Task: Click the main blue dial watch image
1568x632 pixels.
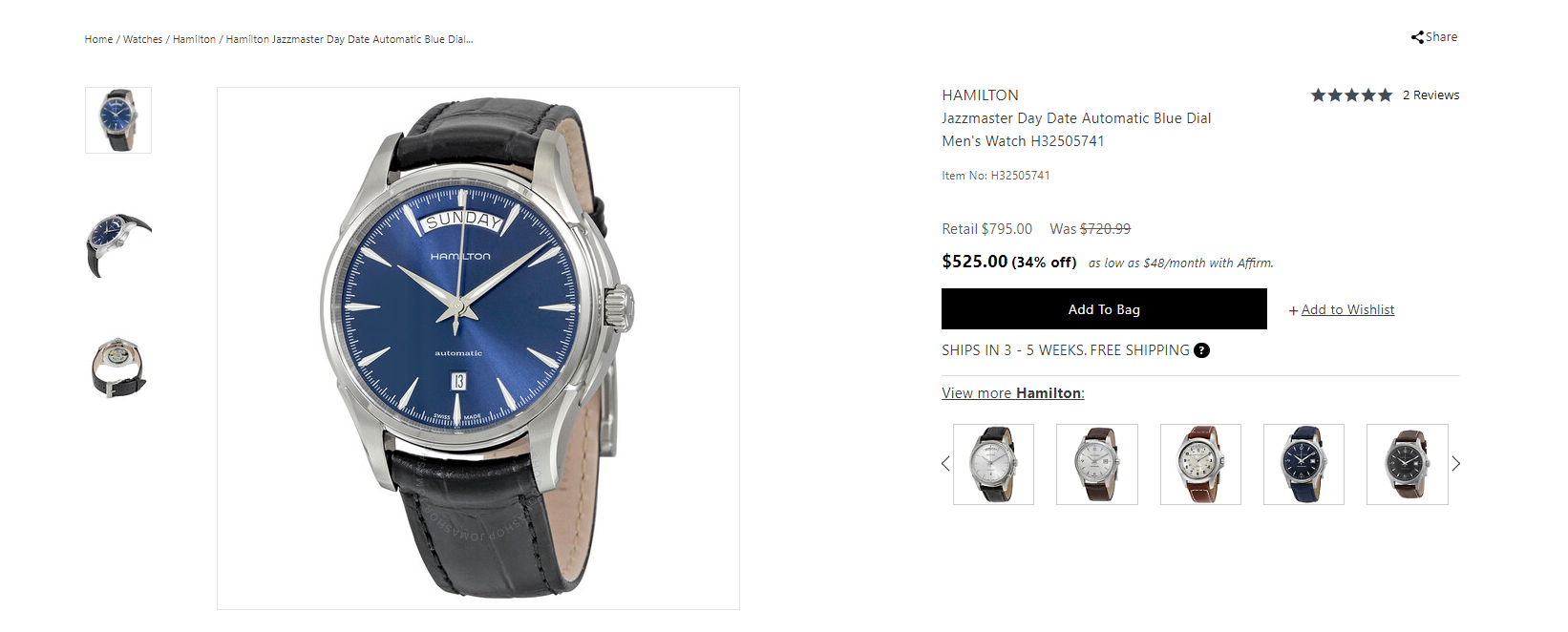Action: (x=478, y=348)
